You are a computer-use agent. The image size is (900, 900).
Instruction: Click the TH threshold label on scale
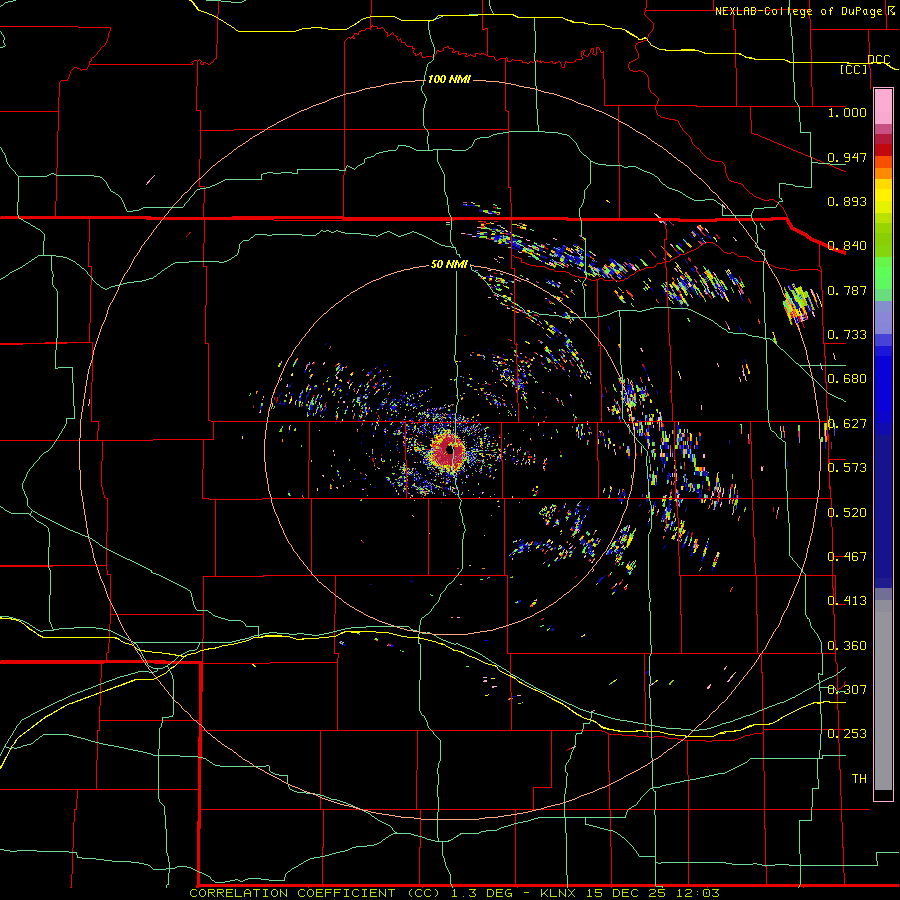coord(859,779)
